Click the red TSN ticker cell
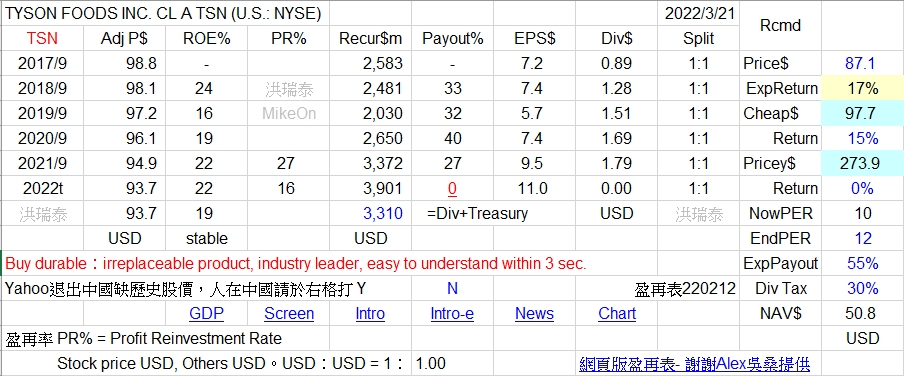Viewport: 904px width, 376px height. (x=43, y=39)
